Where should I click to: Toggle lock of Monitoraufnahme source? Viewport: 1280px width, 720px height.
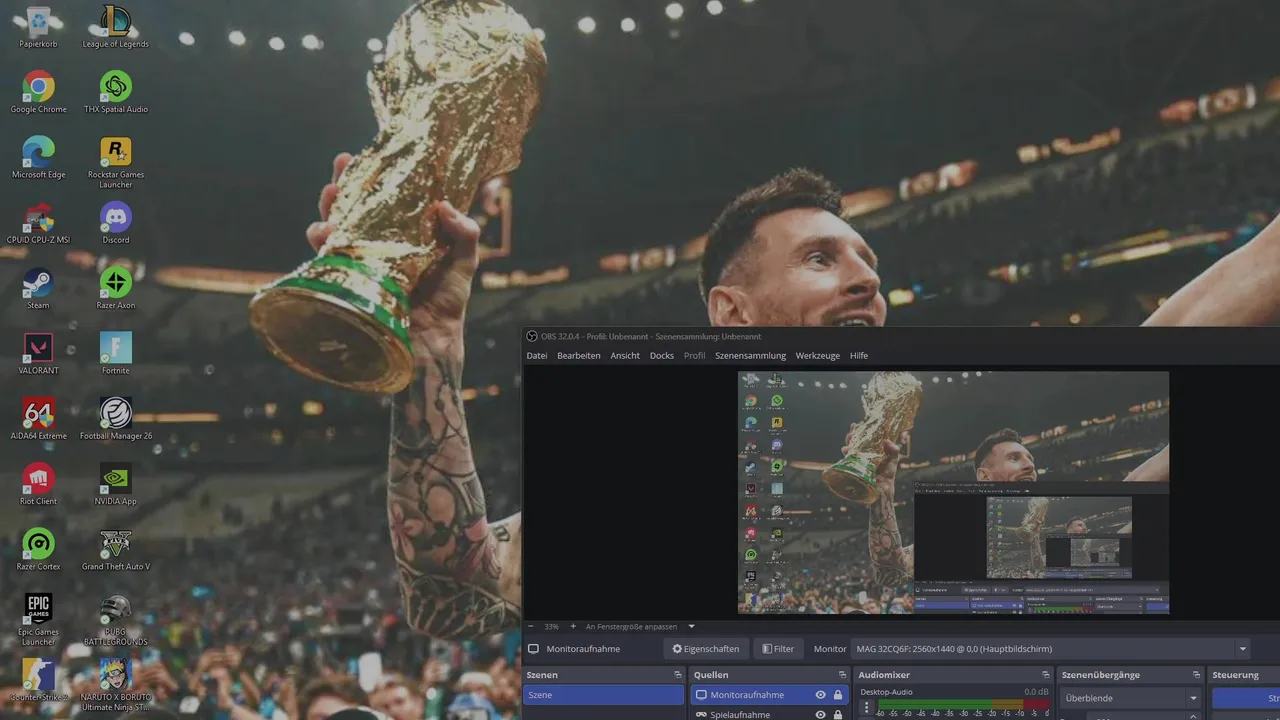point(838,695)
